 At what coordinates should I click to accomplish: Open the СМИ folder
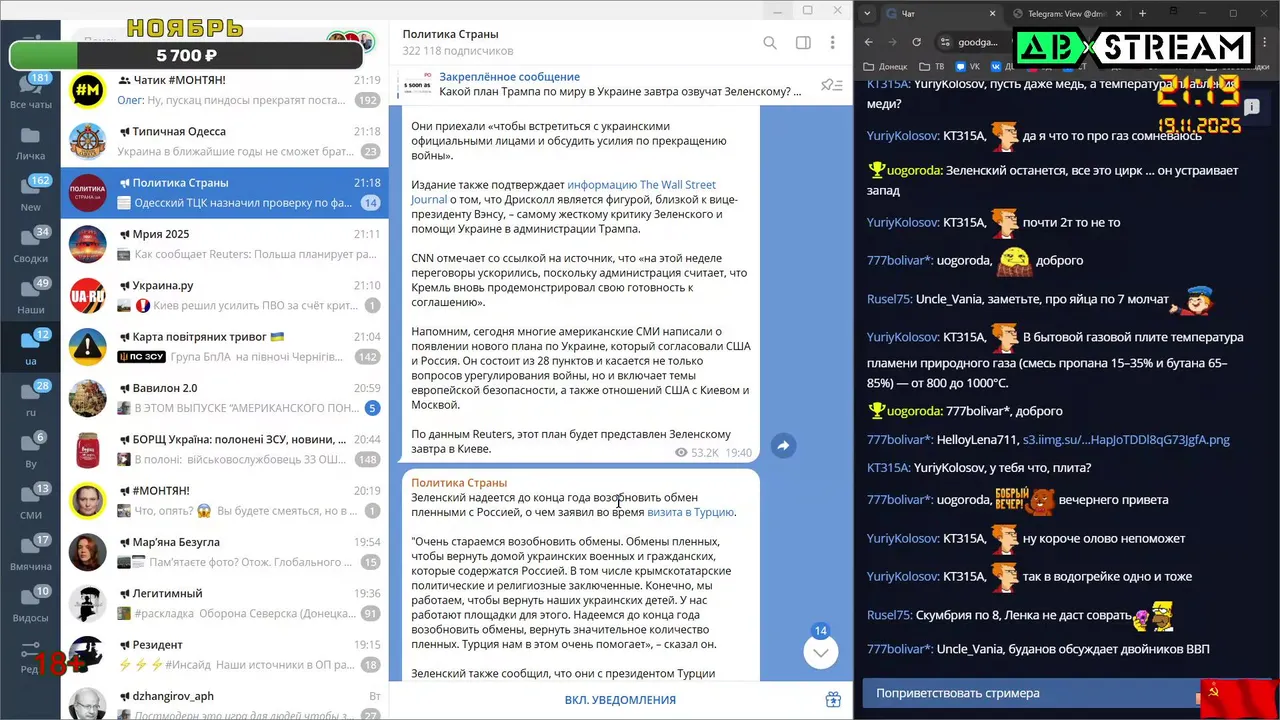(x=31, y=502)
